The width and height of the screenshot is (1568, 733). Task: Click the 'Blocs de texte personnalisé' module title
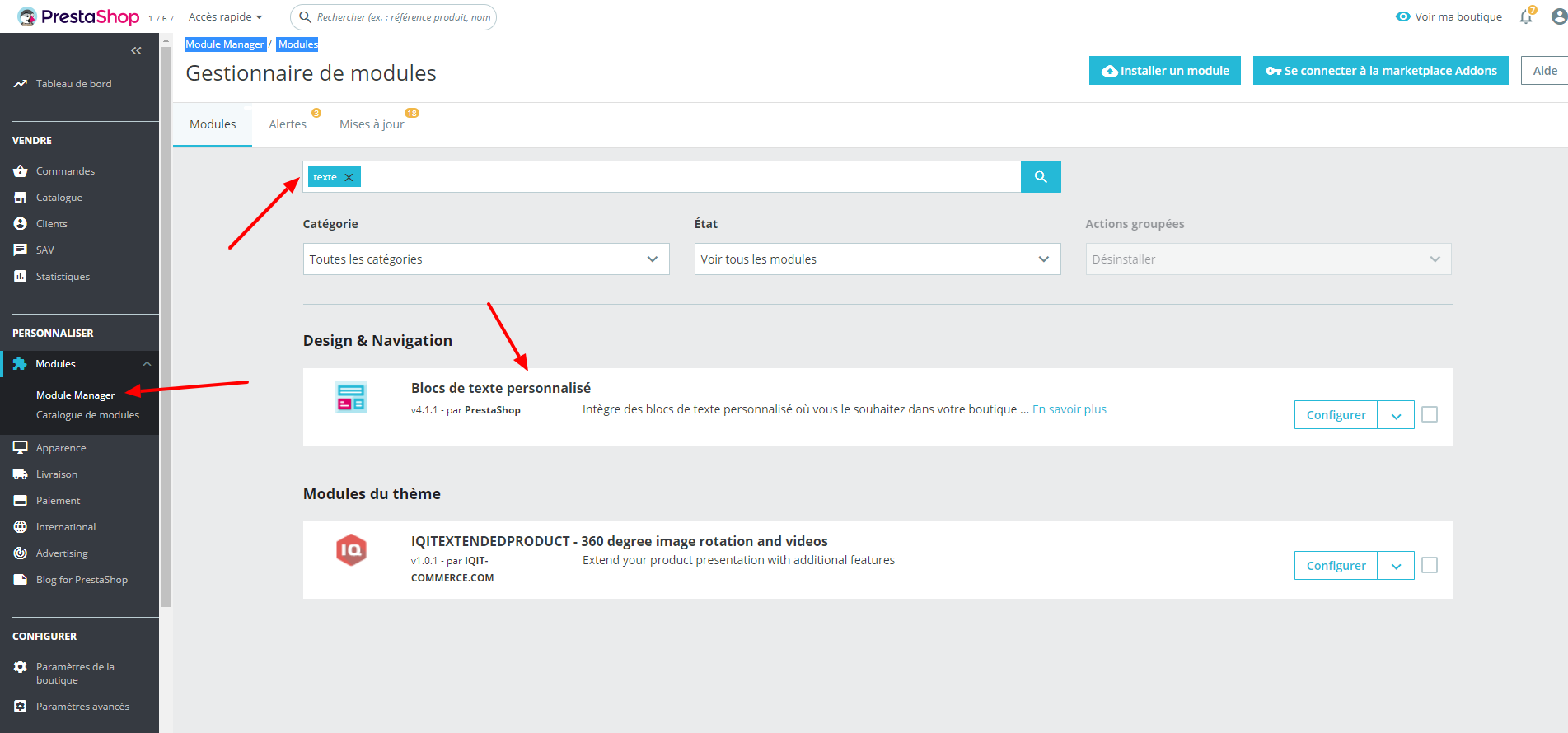click(501, 388)
